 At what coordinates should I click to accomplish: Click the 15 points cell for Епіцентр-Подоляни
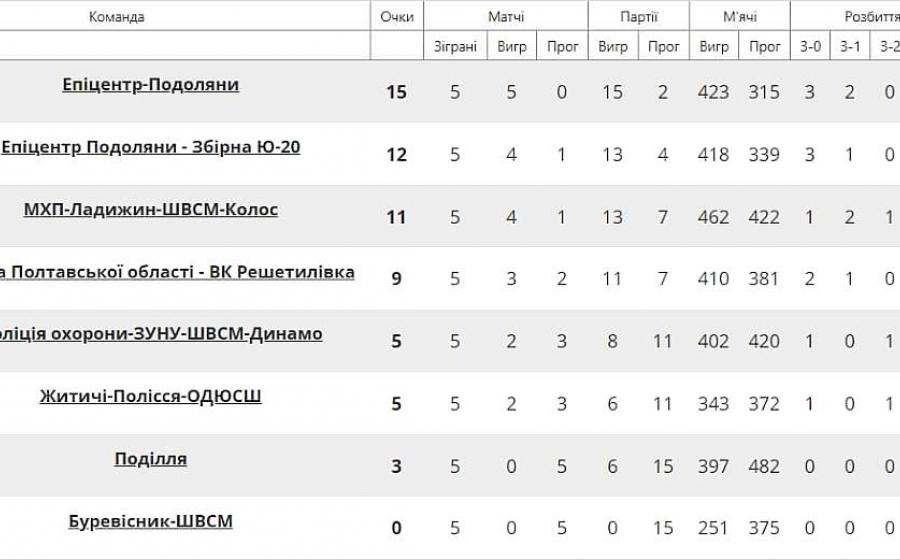397,92
